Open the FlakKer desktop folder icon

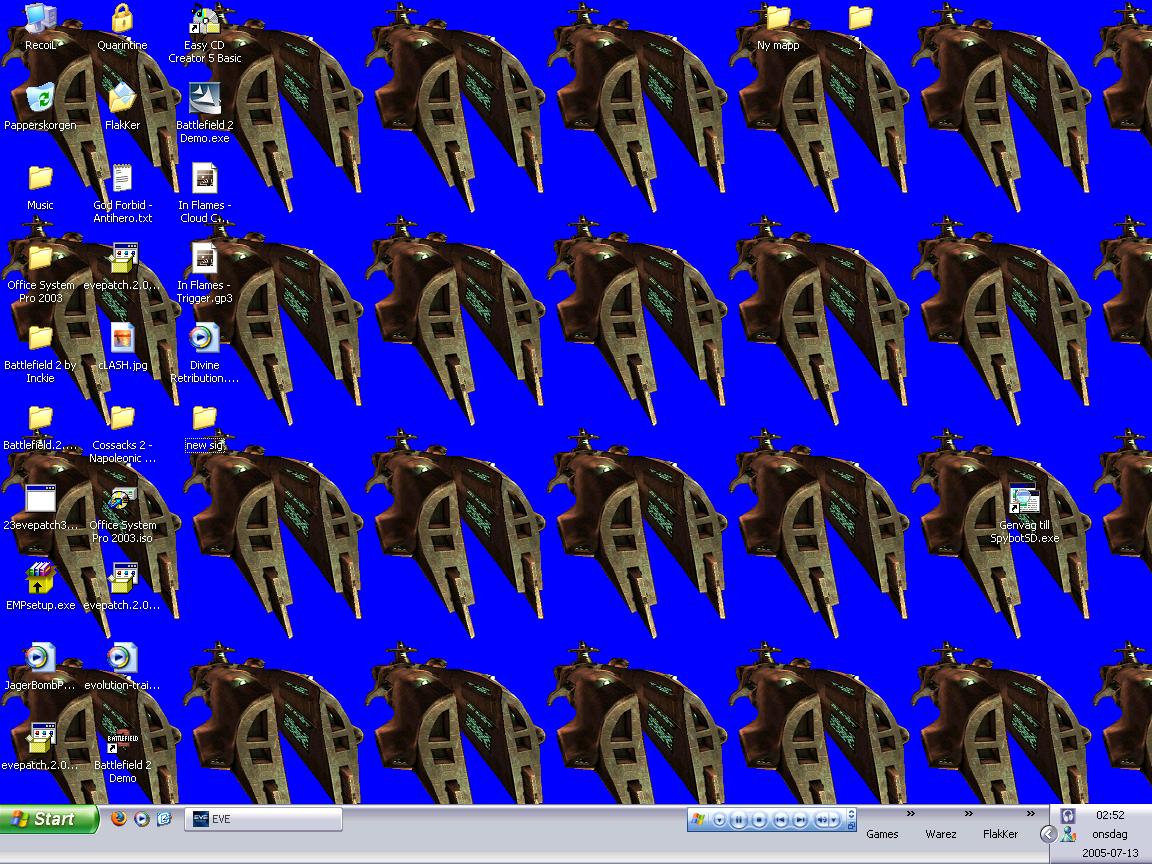[x=122, y=99]
